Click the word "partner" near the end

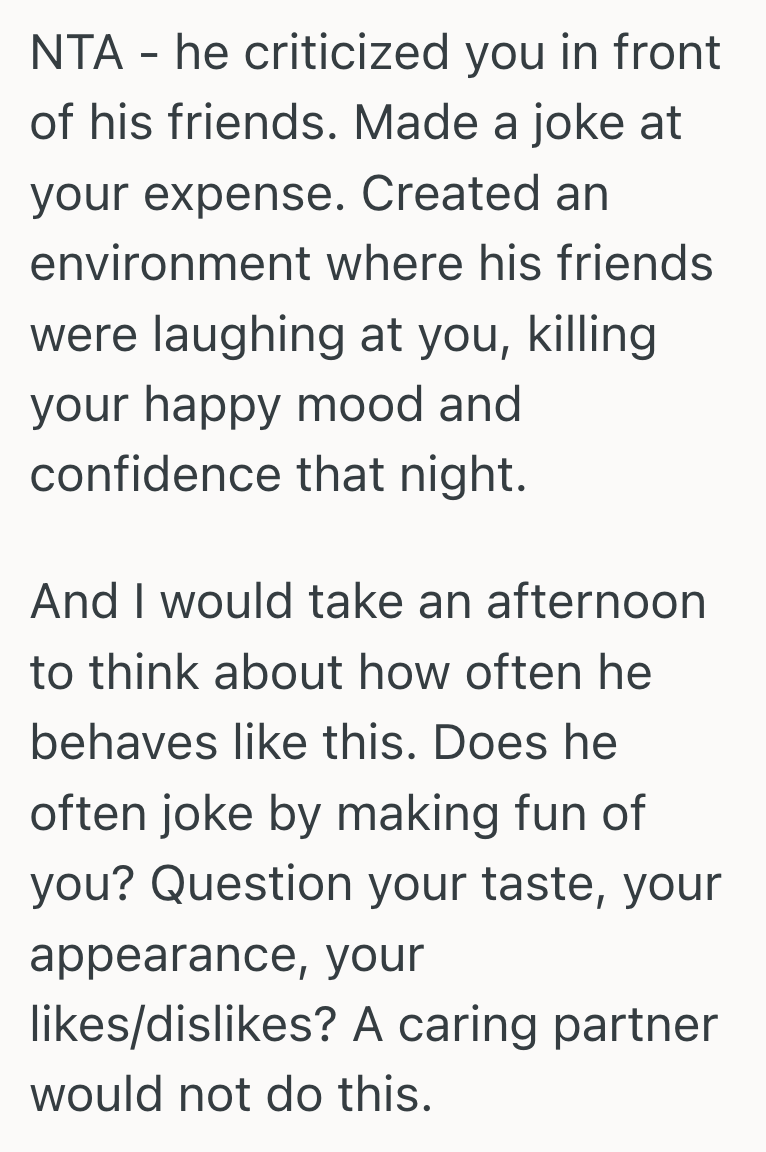point(647,1027)
